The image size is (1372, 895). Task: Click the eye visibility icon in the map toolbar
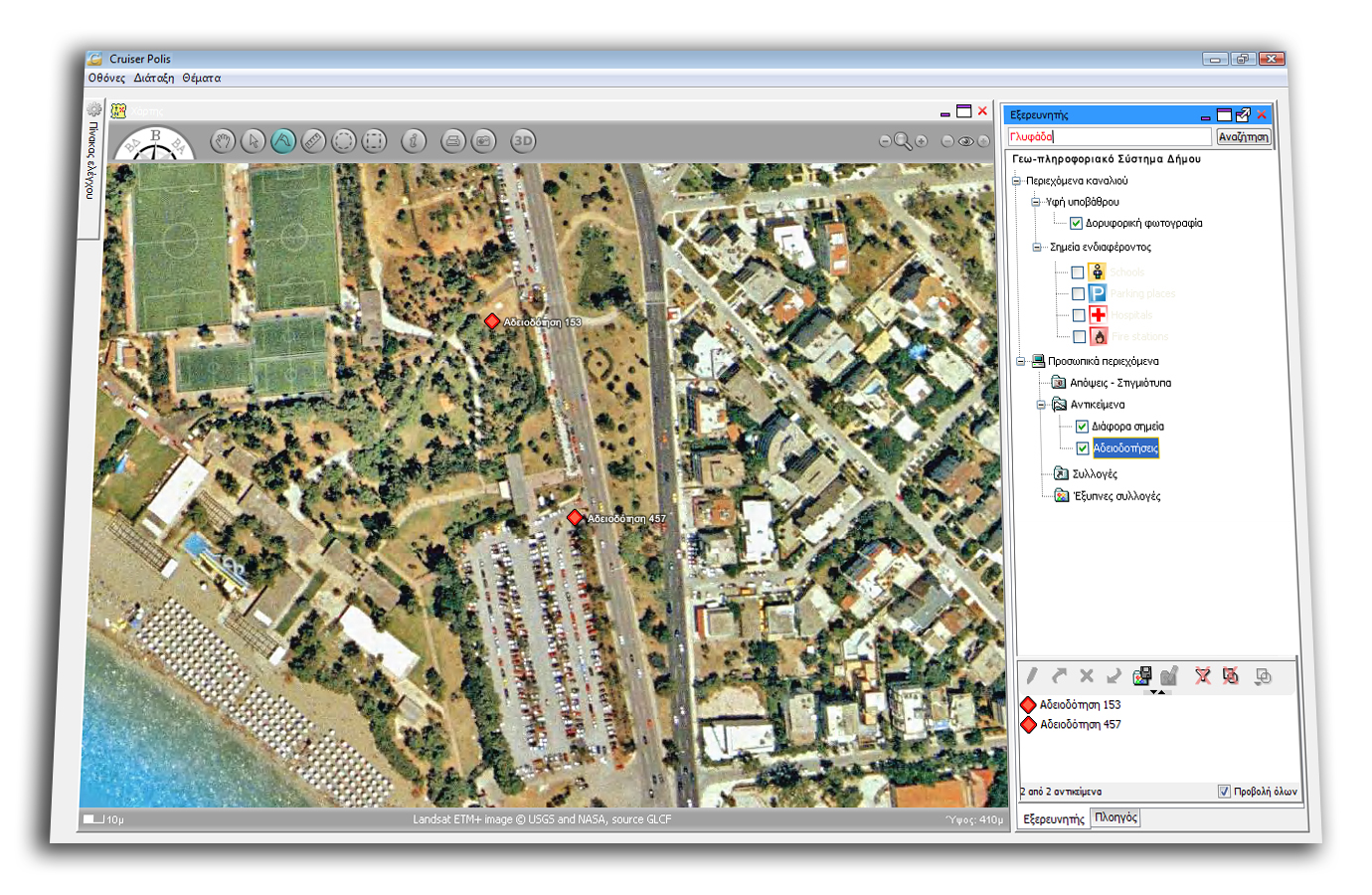pyautogui.click(x=965, y=141)
